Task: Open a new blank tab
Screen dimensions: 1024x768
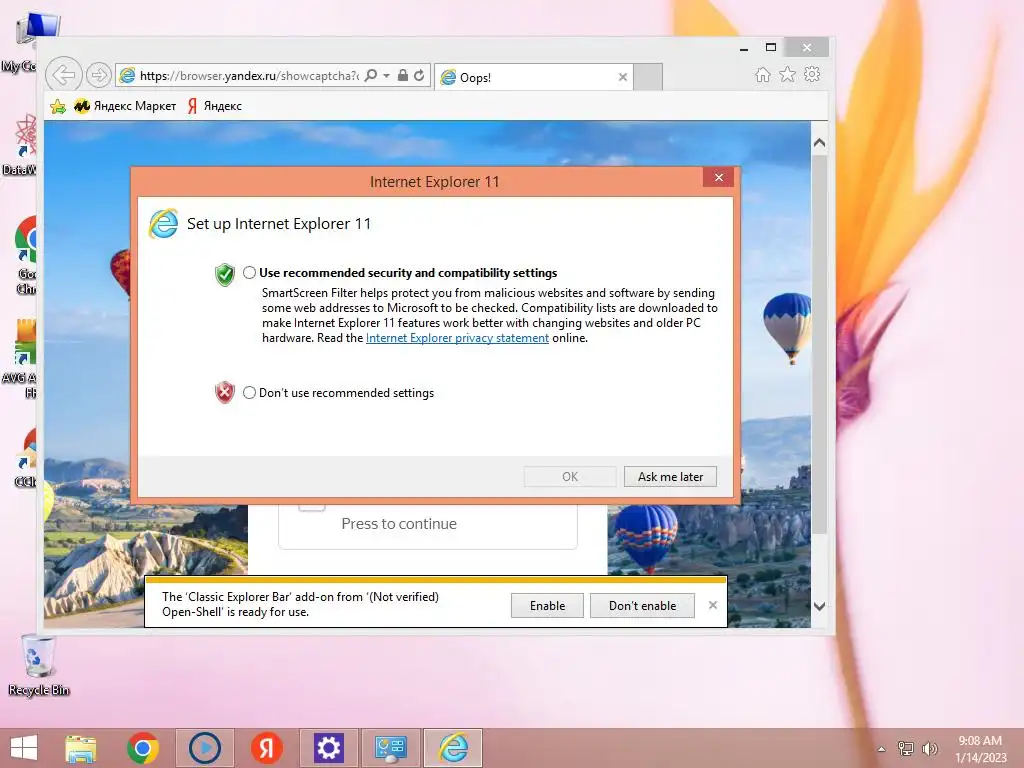Action: click(648, 77)
